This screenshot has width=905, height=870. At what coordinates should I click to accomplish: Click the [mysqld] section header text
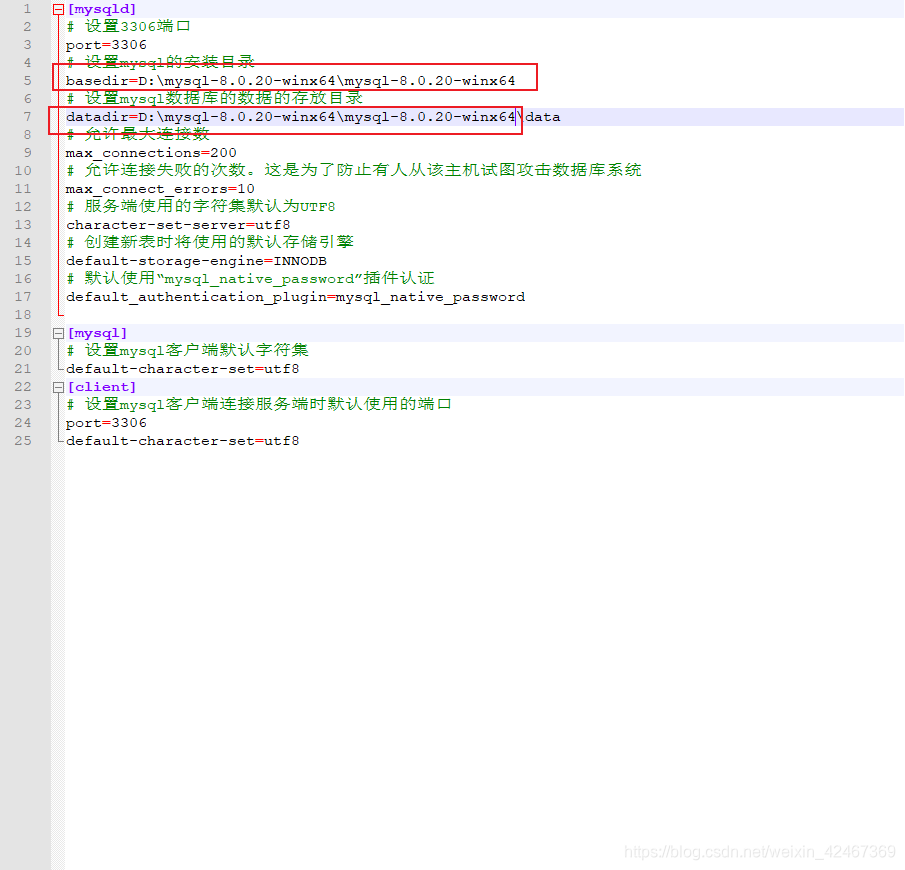(97, 8)
